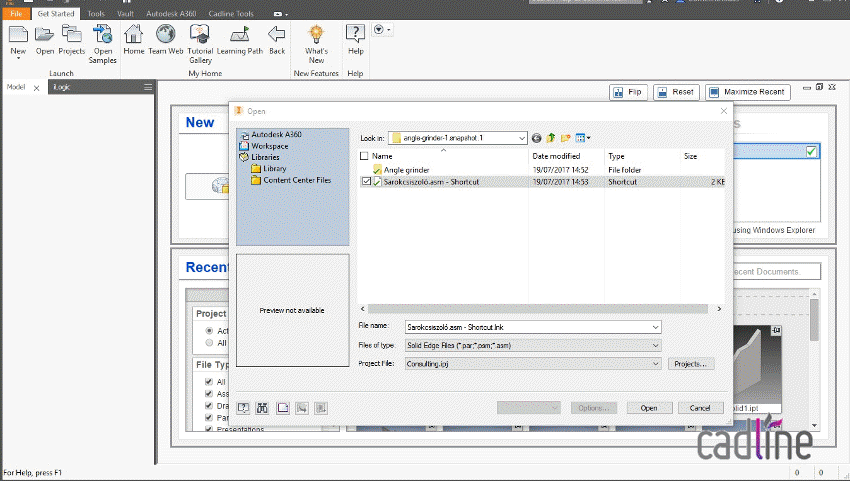850x481 pixels.
Task: Switch to Get Started ribbon tab
Action: (x=56, y=14)
